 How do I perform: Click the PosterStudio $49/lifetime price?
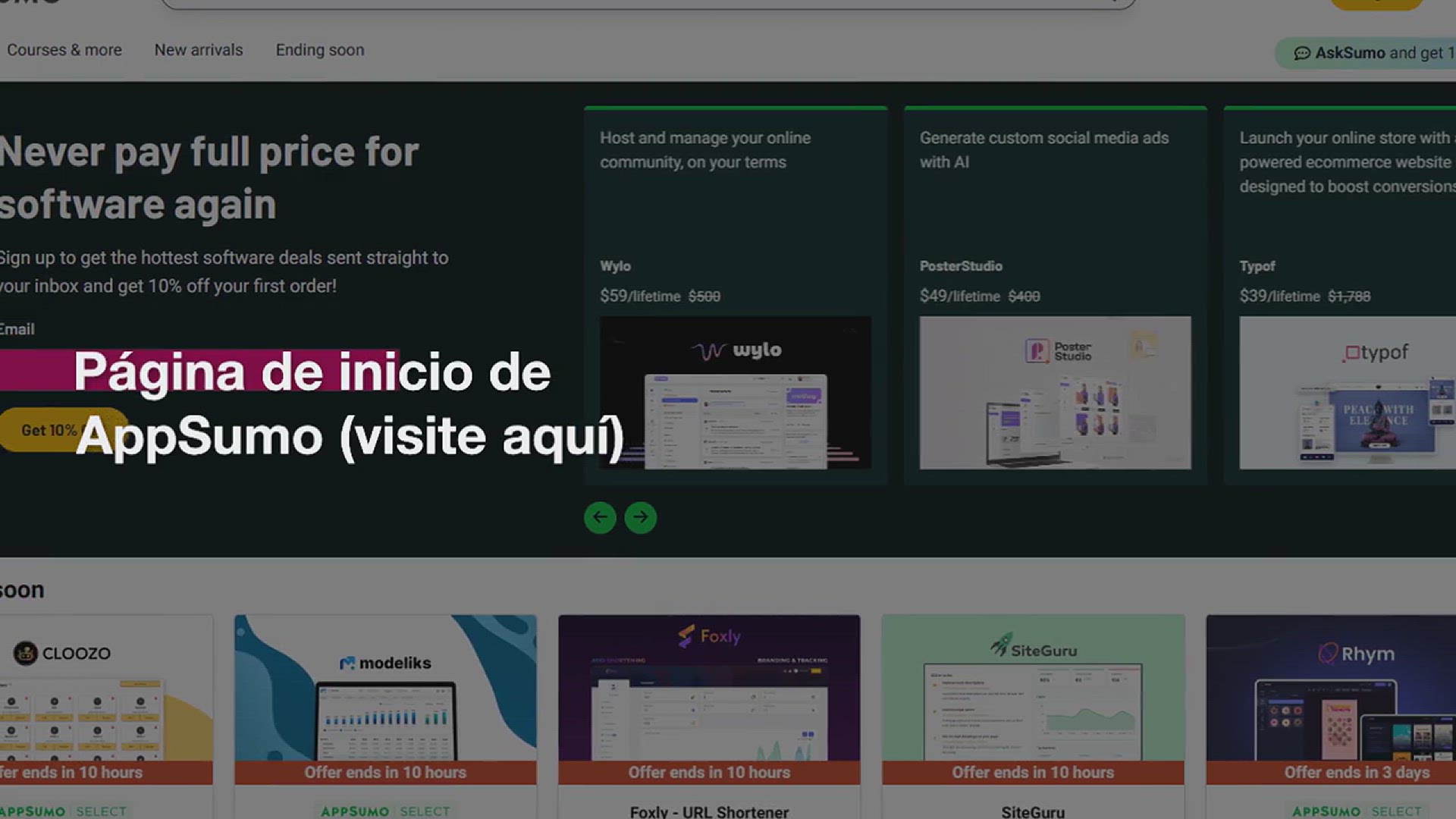959,297
